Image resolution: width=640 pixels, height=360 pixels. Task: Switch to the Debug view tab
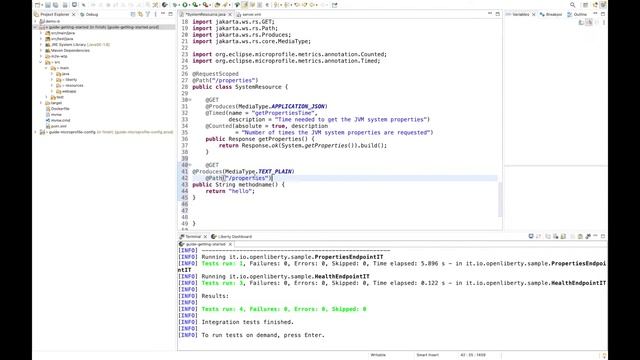click(x=89, y=14)
